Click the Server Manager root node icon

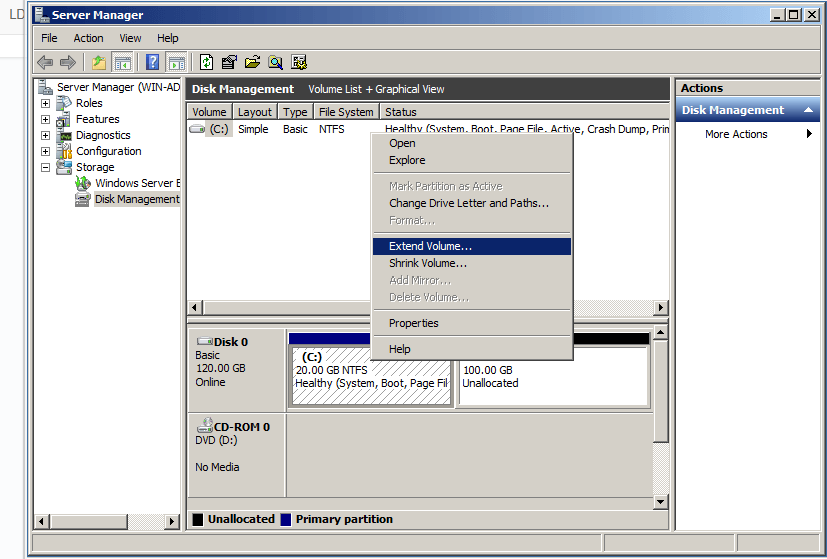click(x=45, y=87)
